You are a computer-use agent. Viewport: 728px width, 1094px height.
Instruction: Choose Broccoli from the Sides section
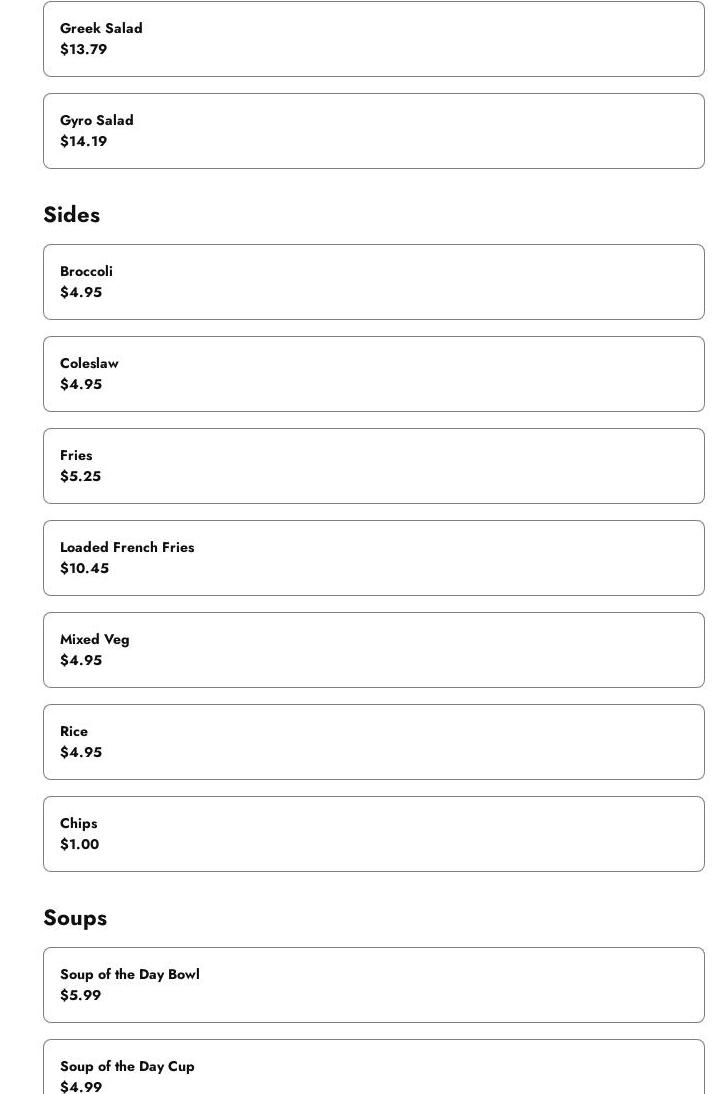(x=373, y=282)
